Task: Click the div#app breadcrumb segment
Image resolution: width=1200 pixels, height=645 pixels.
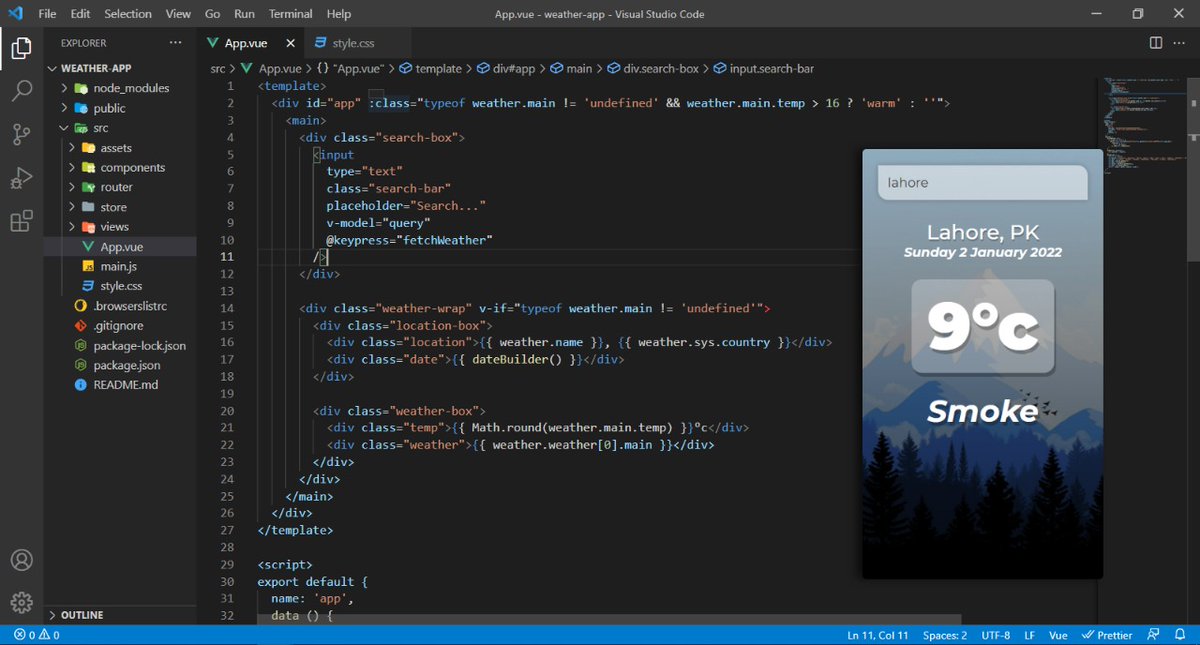Action: tap(507, 69)
